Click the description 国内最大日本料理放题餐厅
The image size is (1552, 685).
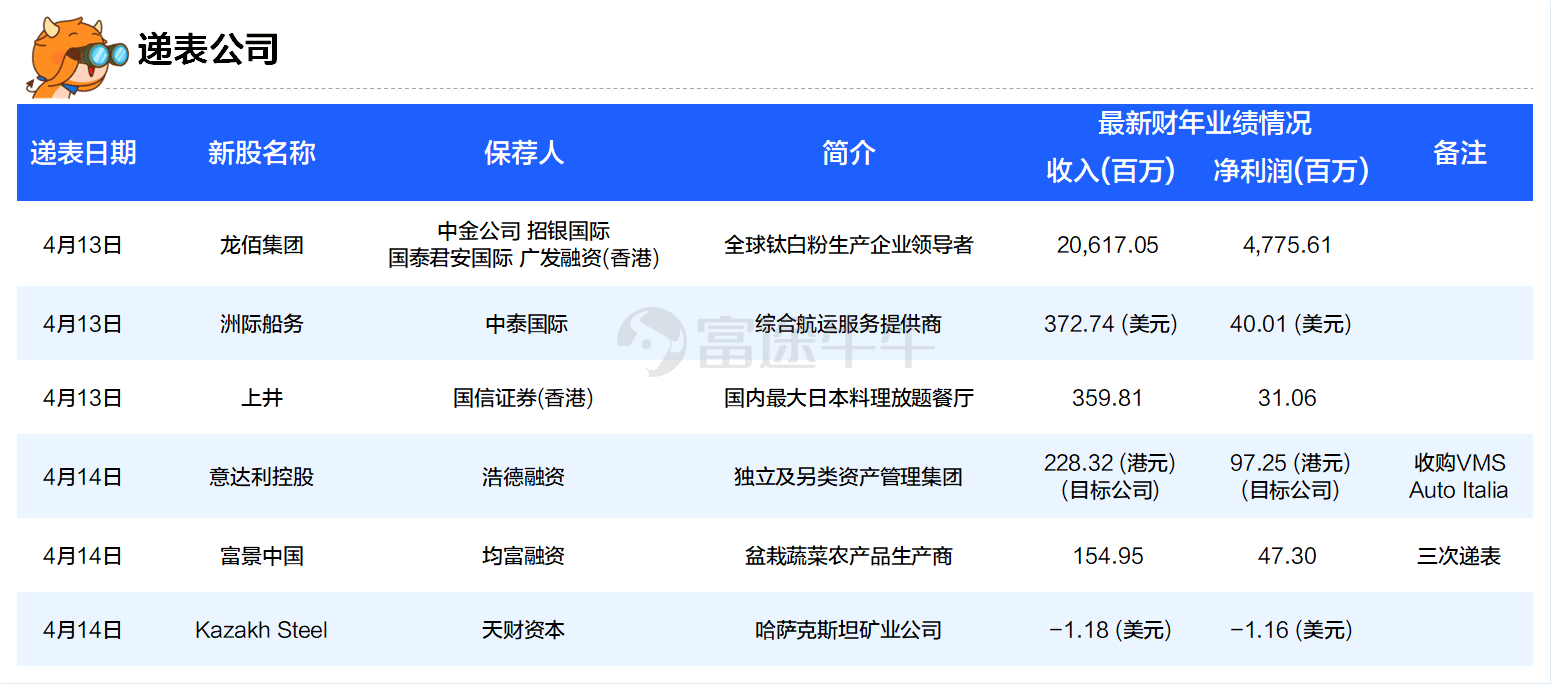tap(849, 398)
